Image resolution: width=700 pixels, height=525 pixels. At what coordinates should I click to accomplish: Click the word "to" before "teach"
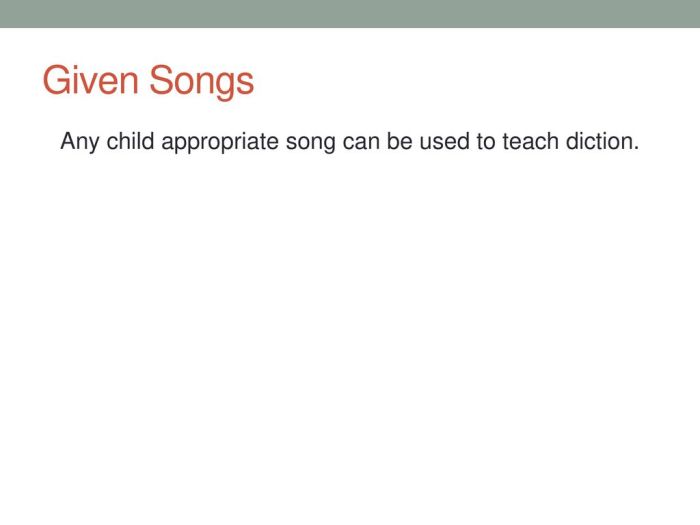point(486,142)
